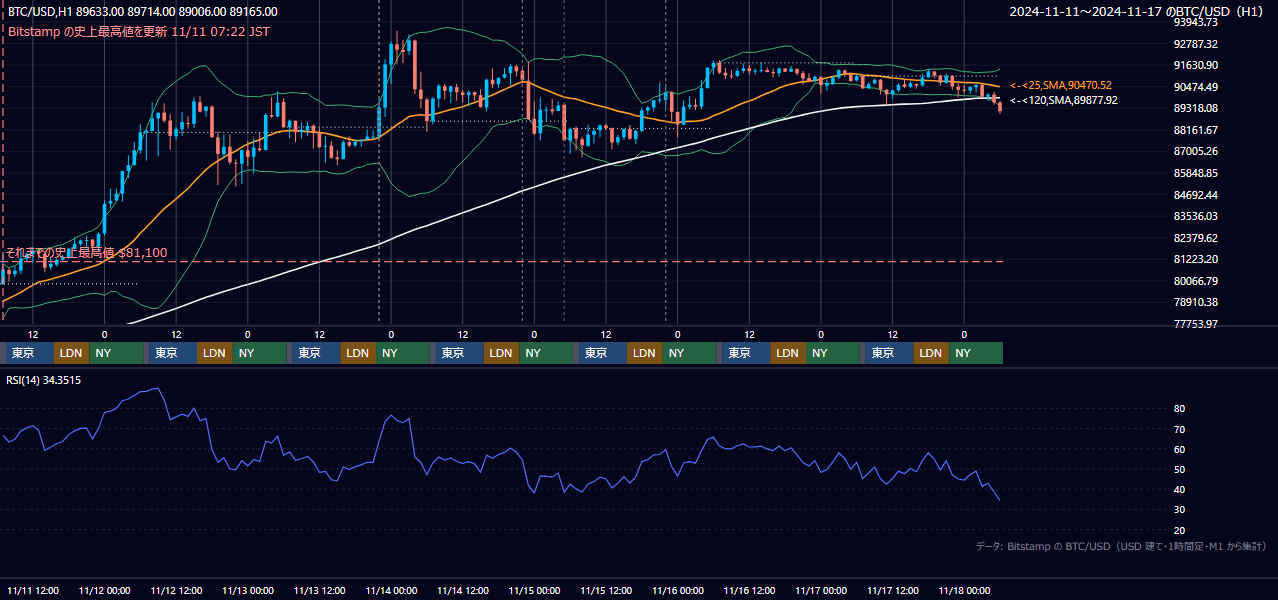Click the 81223.20 price axis label
The width and height of the screenshot is (1278, 600).
tap(1195, 259)
